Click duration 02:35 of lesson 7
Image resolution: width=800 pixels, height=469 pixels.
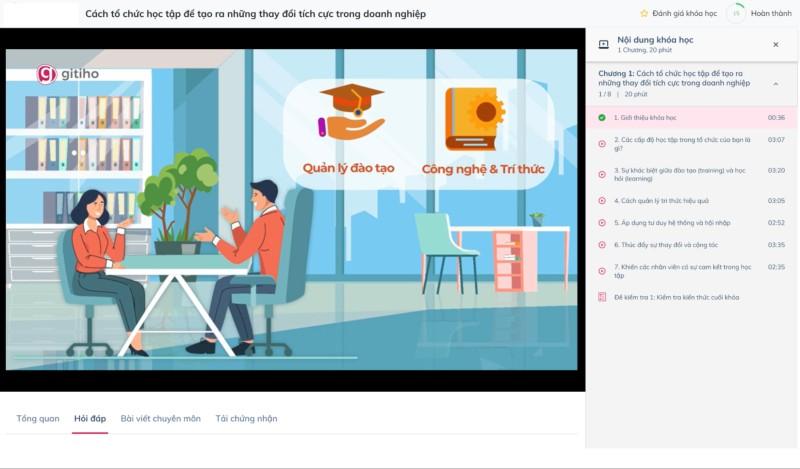776,267
